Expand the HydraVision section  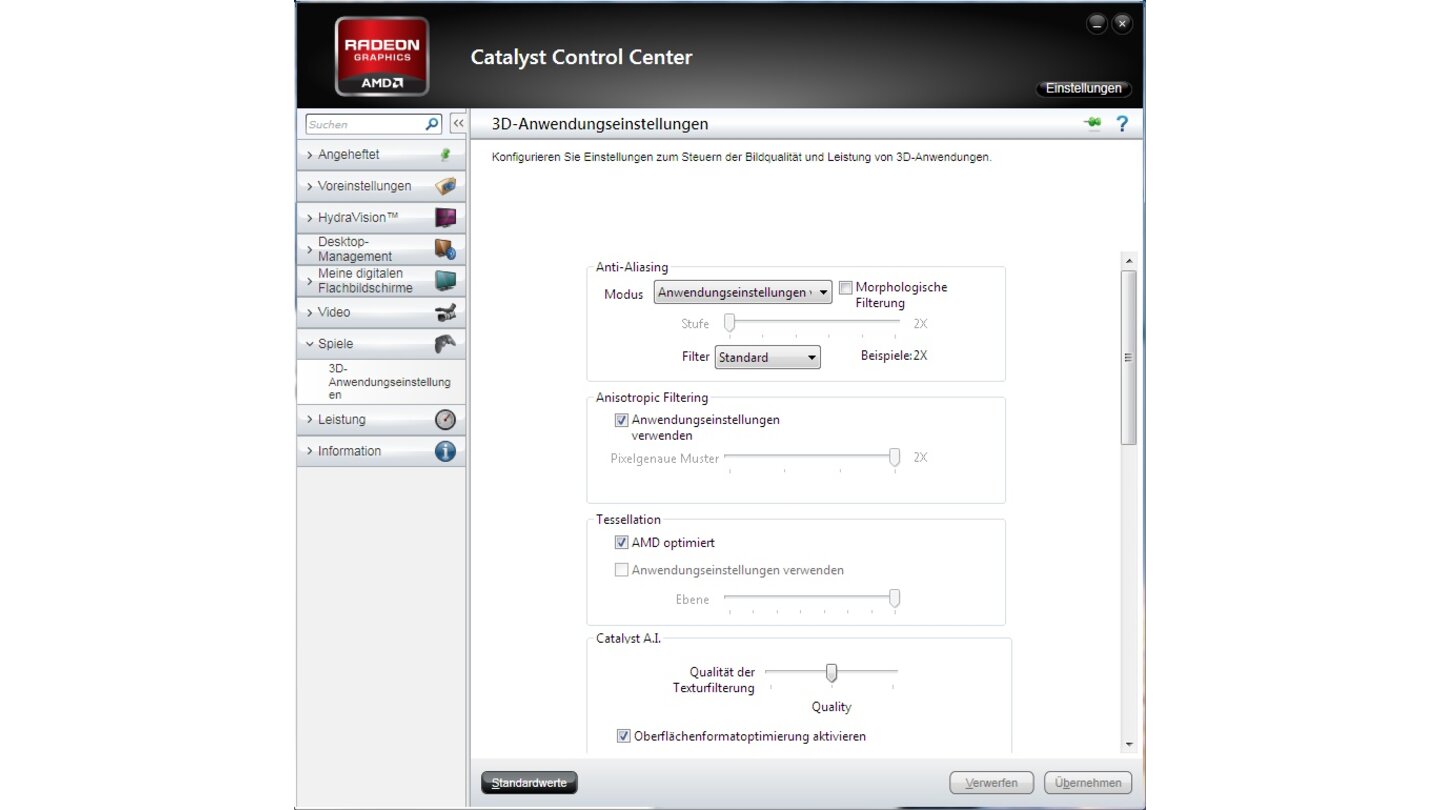(381, 217)
